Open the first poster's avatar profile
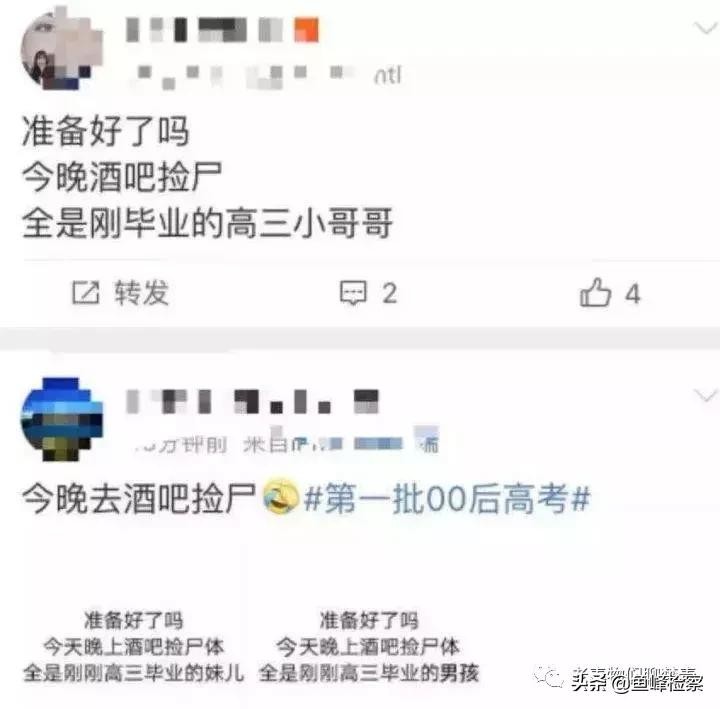This screenshot has height=709, width=720. (62, 50)
